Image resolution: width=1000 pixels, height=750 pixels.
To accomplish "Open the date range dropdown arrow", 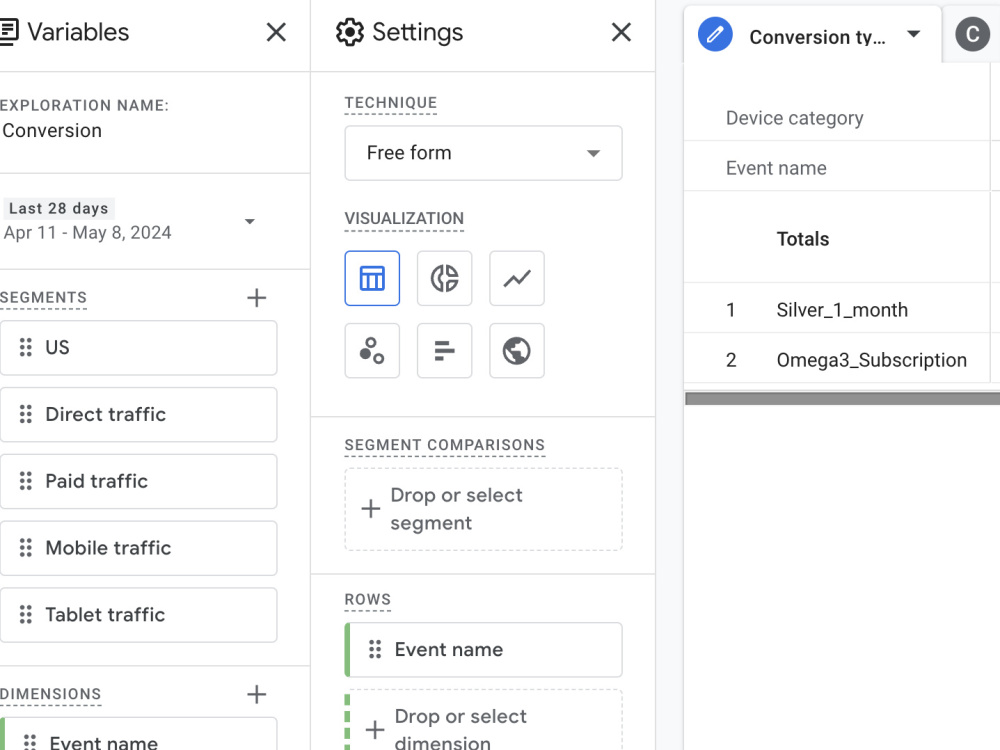I will click(x=250, y=221).
